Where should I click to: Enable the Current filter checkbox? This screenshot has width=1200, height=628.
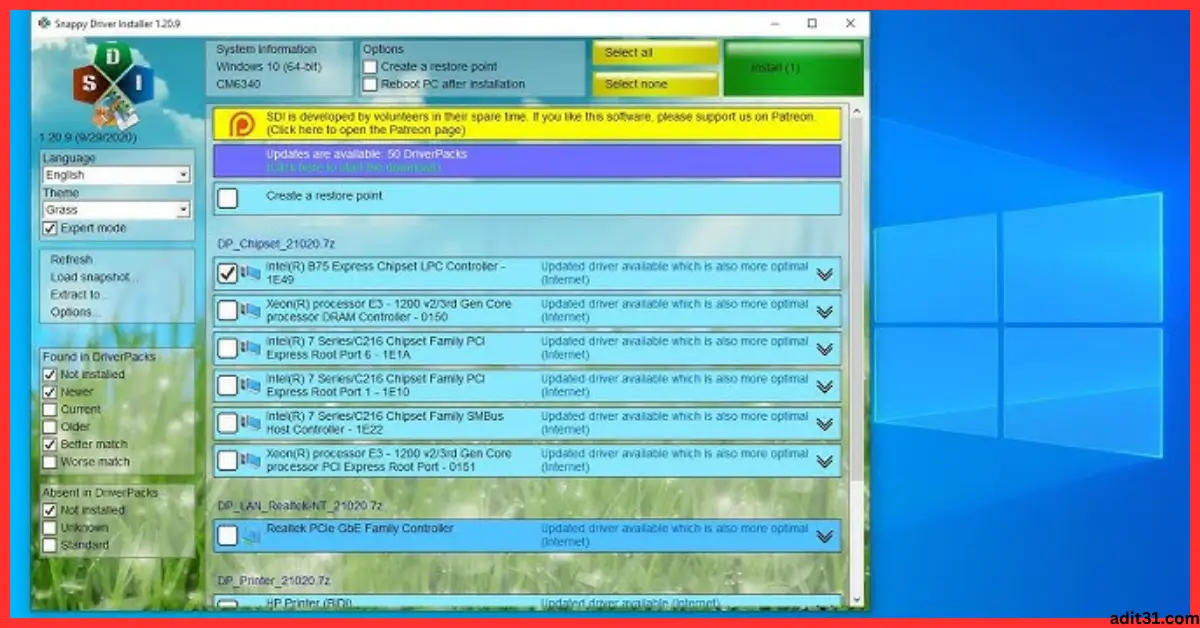coord(50,409)
